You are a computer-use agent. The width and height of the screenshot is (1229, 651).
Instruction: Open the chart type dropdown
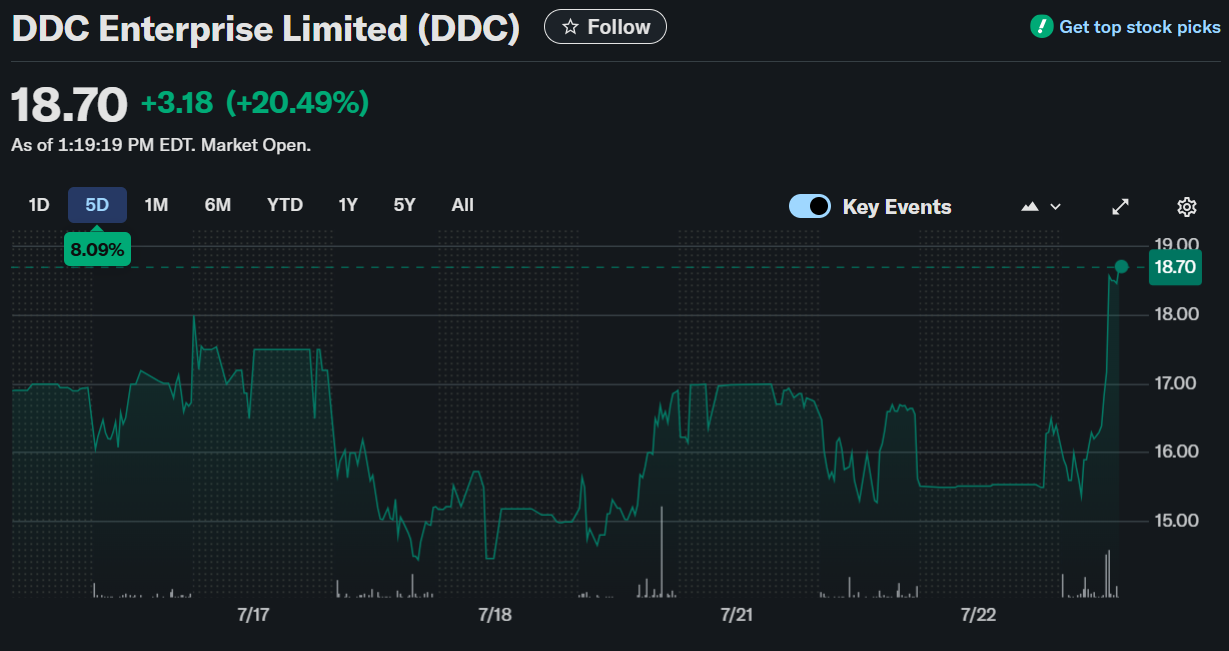[1041, 207]
